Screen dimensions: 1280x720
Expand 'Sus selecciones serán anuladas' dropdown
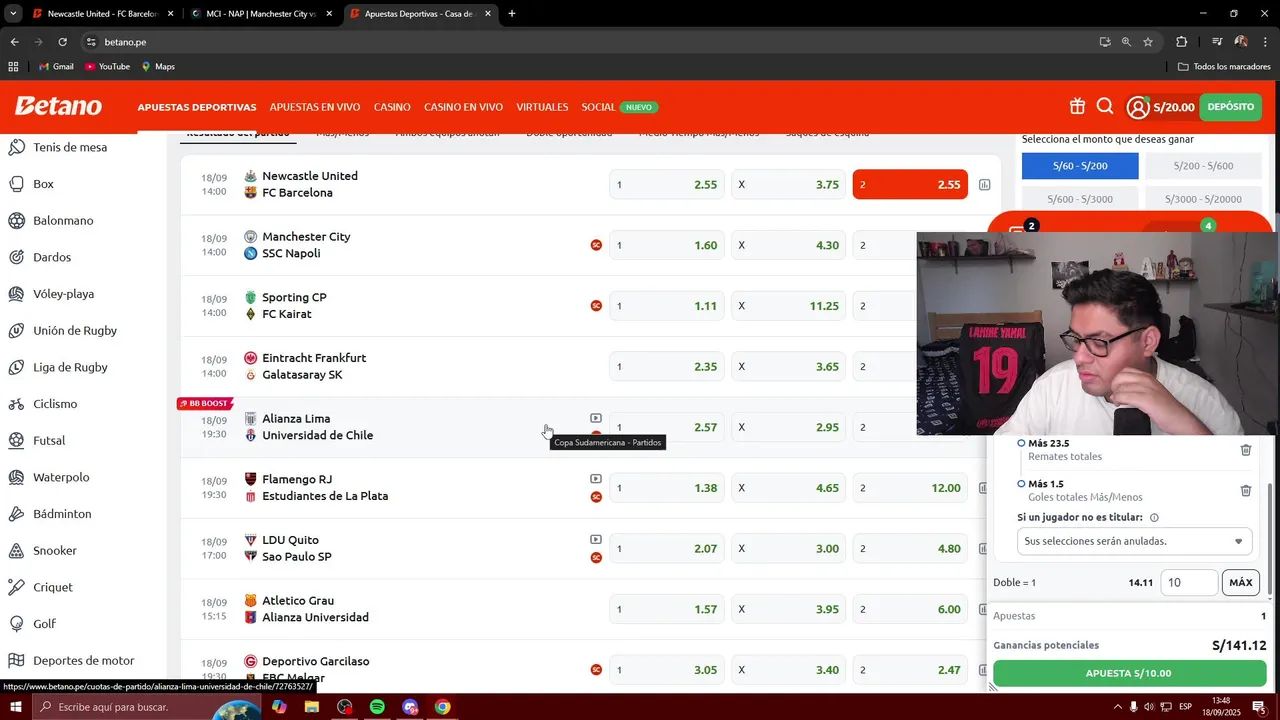click(x=1134, y=541)
